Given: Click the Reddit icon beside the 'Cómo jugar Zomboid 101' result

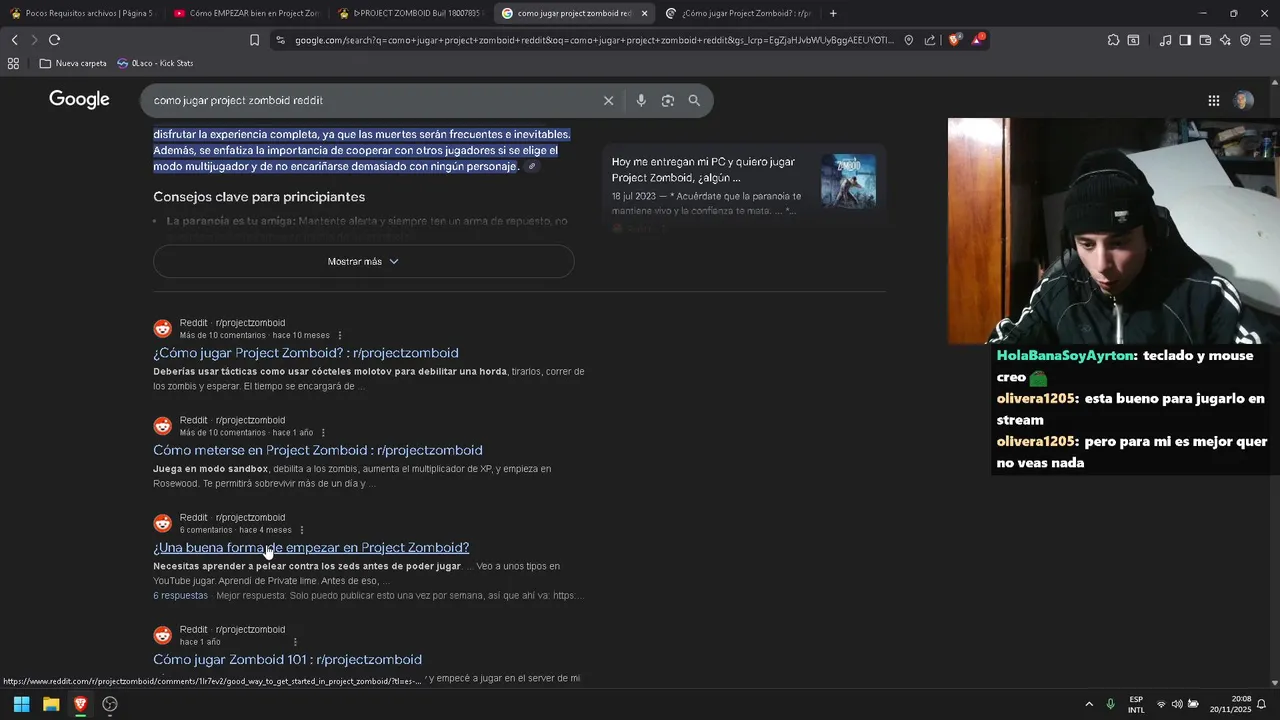Looking at the screenshot, I should coord(163,635).
